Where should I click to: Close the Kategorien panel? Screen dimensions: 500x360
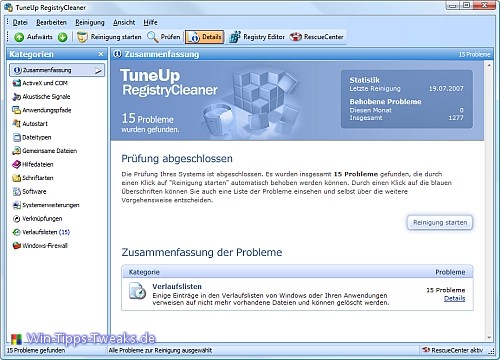tap(101, 54)
